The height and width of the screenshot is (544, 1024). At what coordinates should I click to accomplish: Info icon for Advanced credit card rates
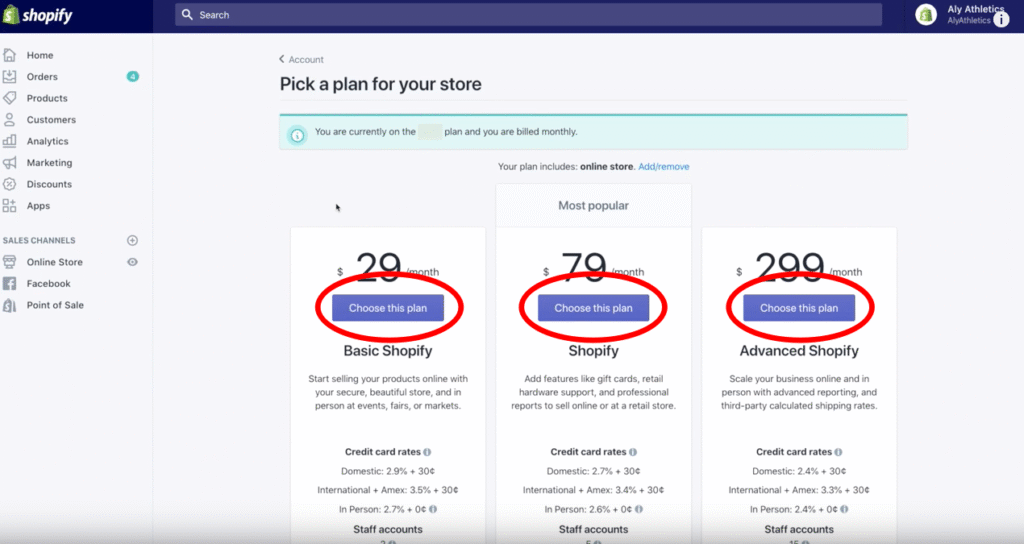838,452
